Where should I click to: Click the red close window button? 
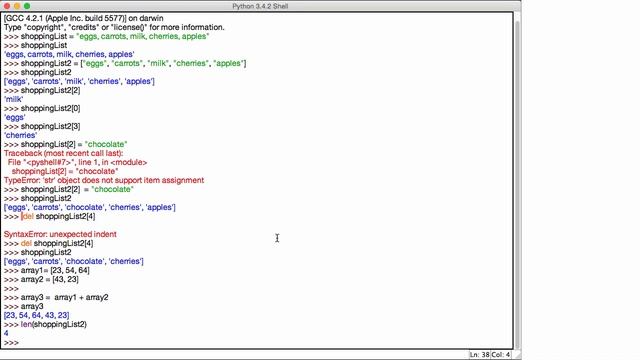(7, 6)
